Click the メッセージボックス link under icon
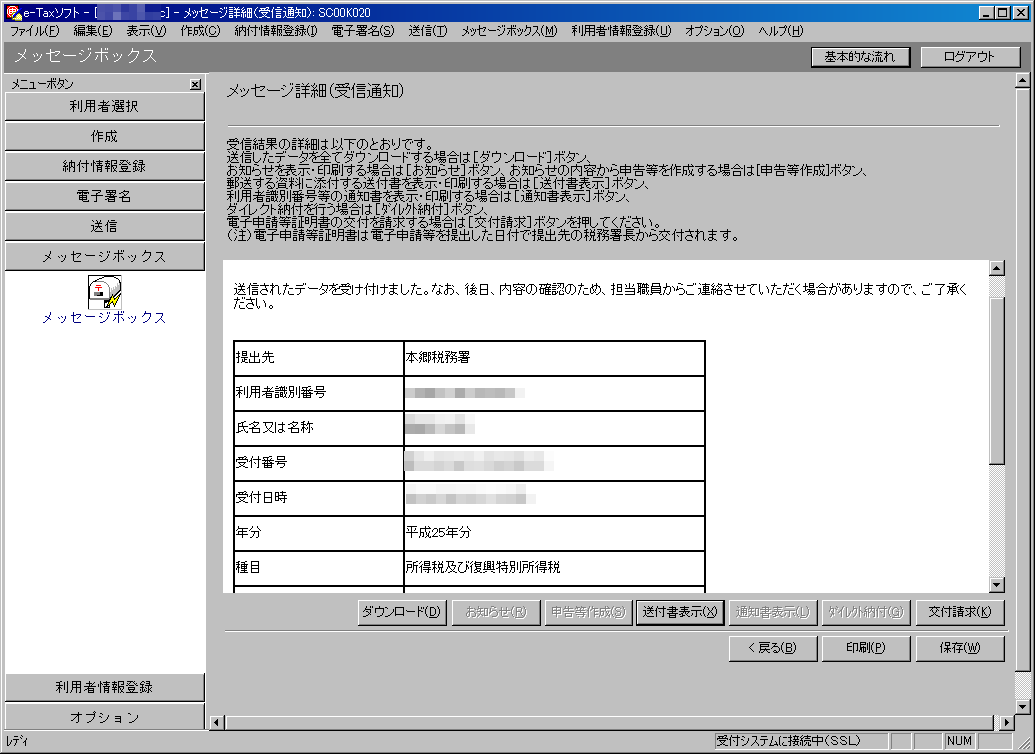 (x=104, y=318)
